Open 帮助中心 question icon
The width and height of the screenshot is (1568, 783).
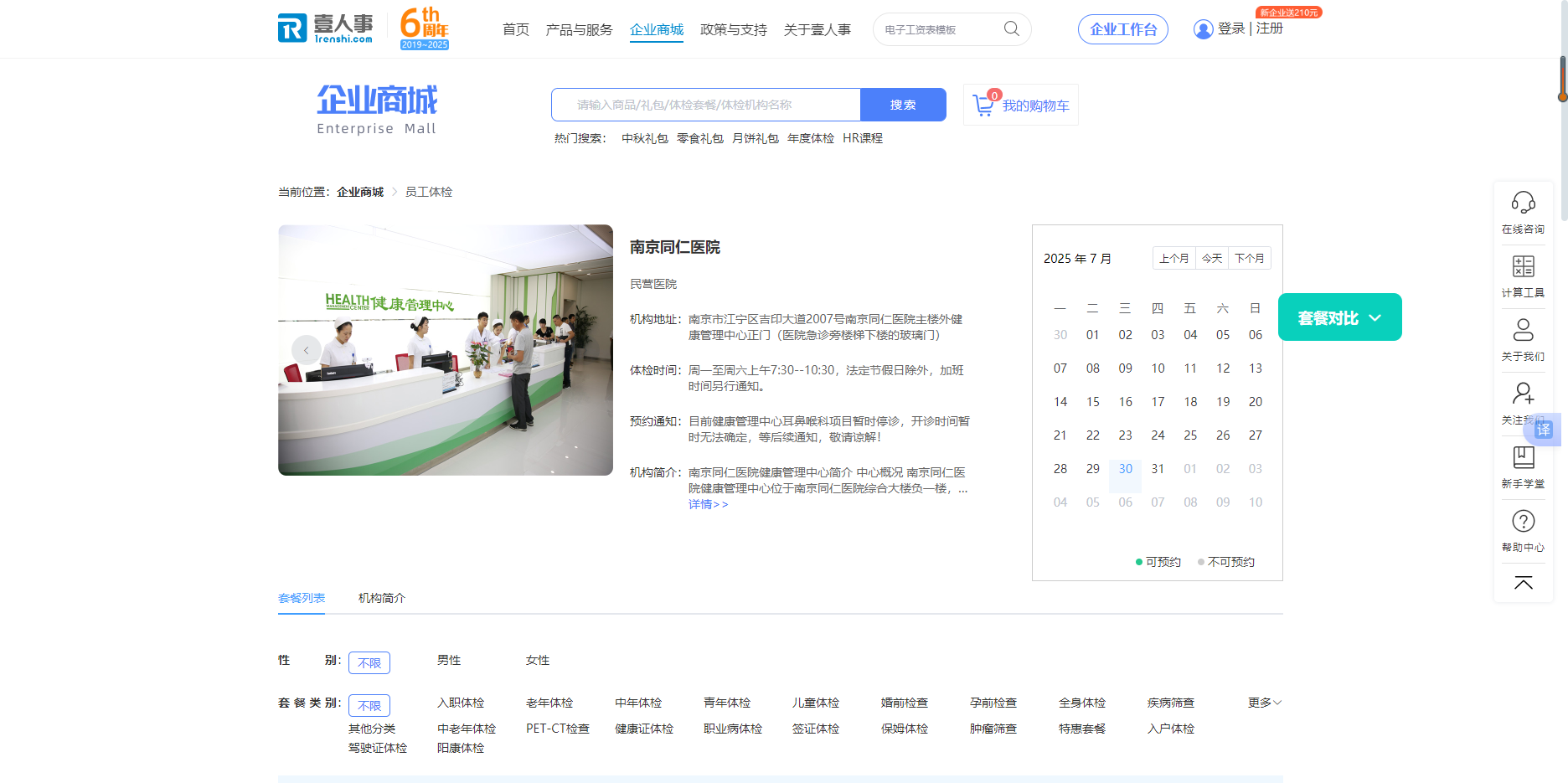[x=1523, y=521]
